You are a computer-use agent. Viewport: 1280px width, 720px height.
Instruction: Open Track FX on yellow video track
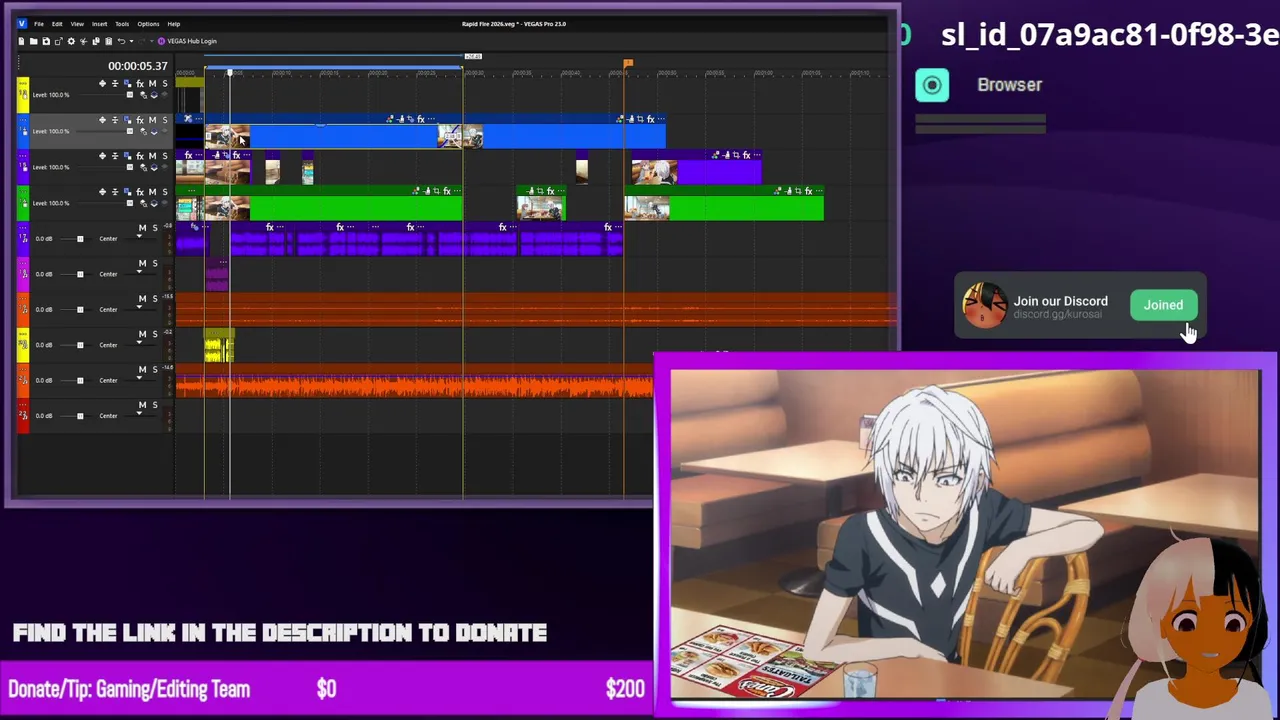(140, 84)
